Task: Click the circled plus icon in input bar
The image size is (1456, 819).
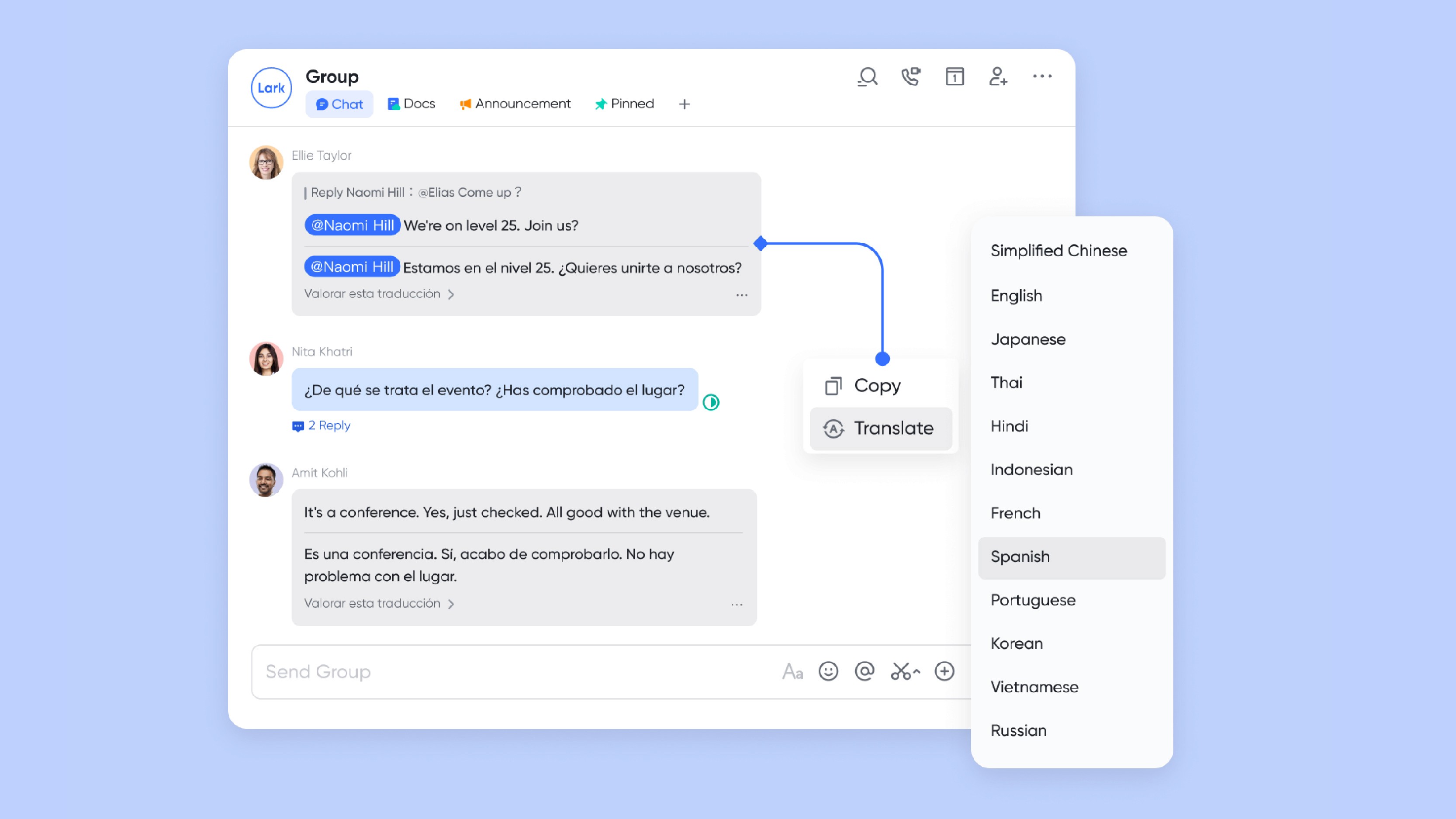Action: pyautogui.click(x=944, y=671)
